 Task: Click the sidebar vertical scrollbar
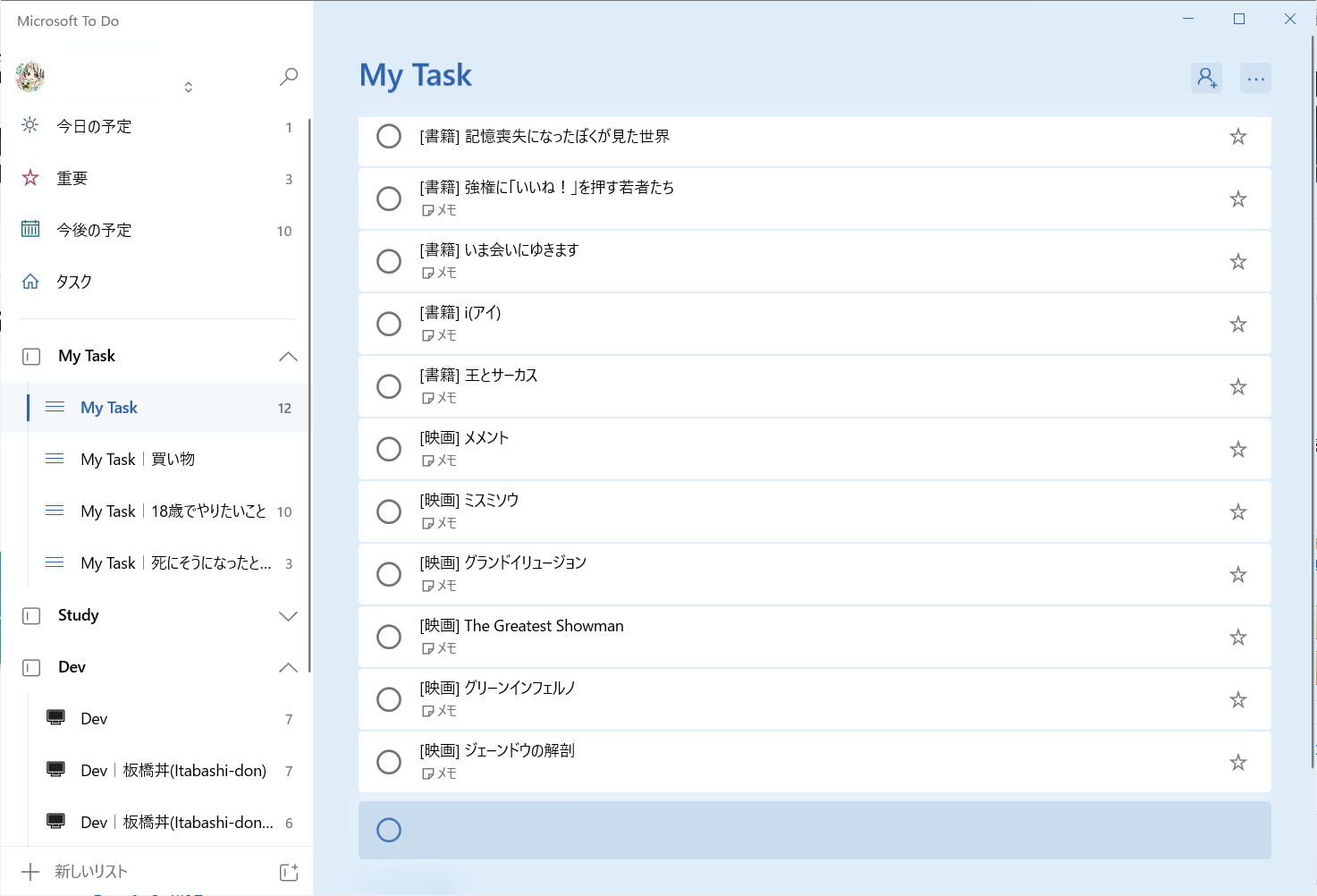click(x=309, y=393)
